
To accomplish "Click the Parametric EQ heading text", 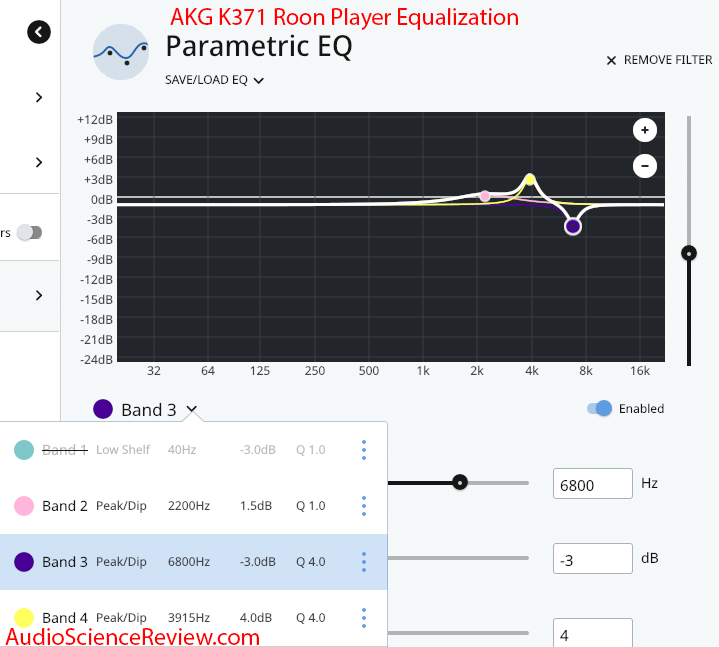I will point(259,46).
